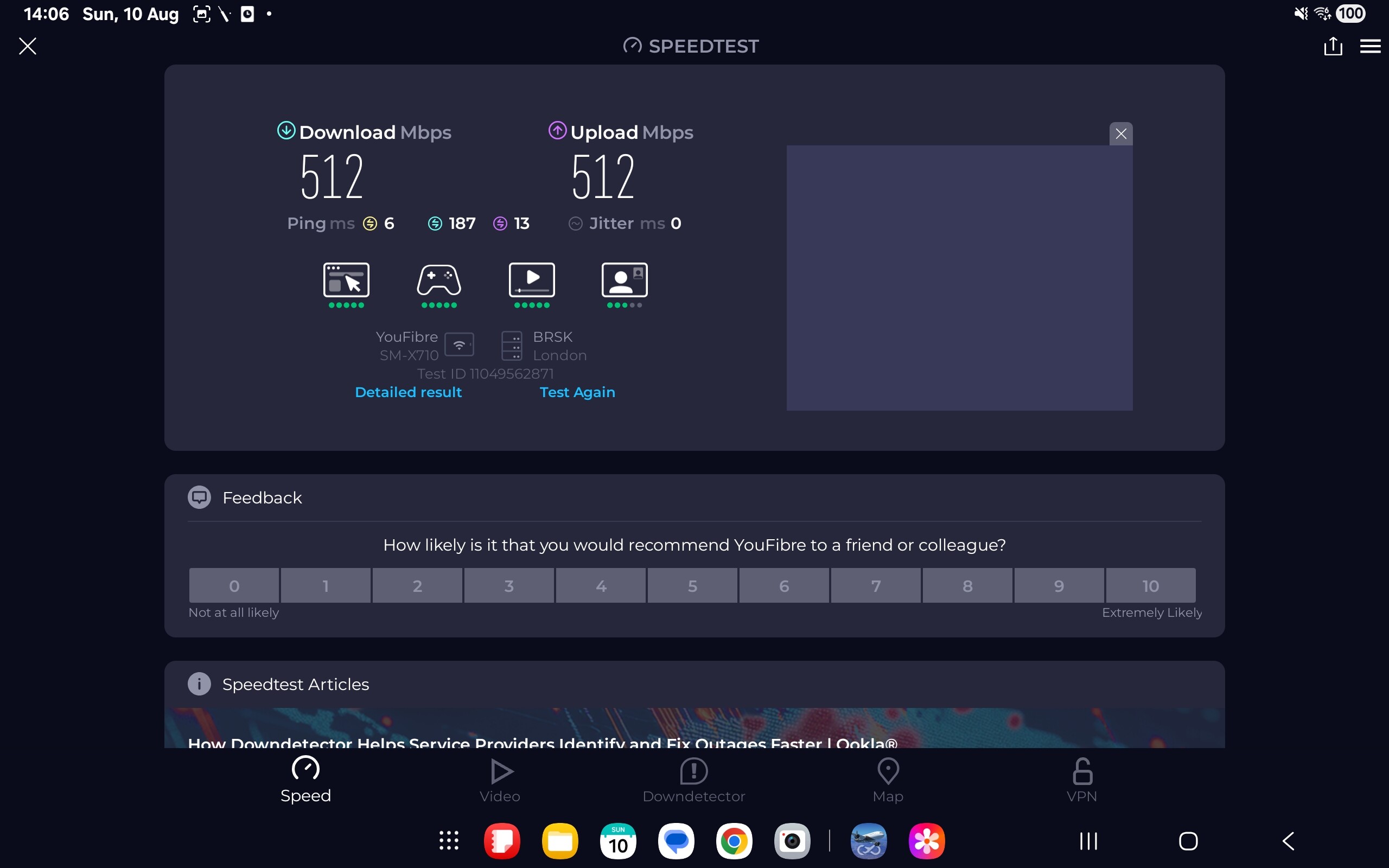
Task: Open the Downdetector article thumbnail
Action: click(693, 728)
